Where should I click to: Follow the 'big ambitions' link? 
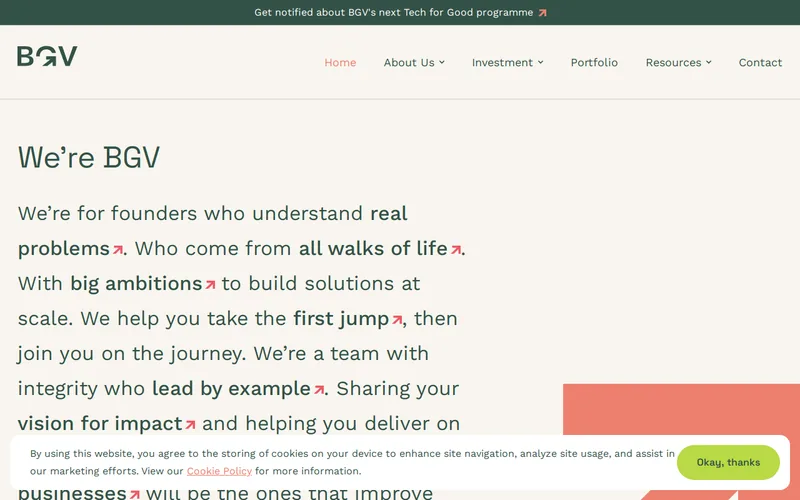136,284
